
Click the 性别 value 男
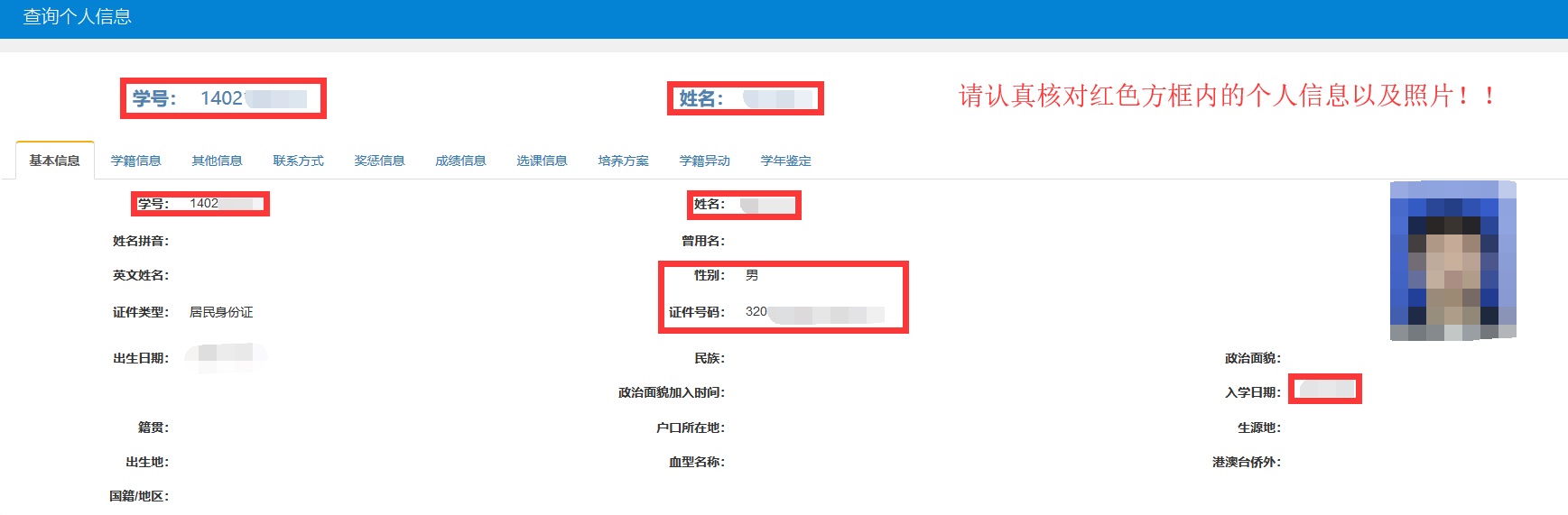click(x=752, y=275)
